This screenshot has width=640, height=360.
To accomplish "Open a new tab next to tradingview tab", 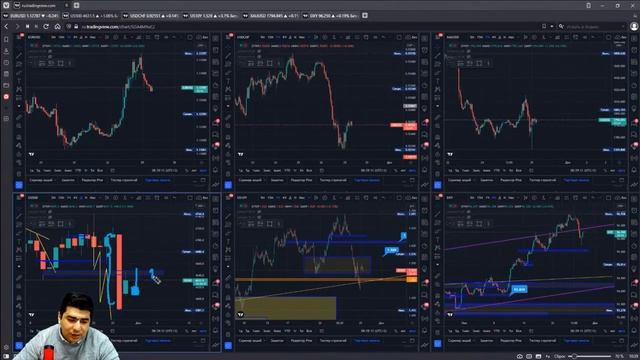I will tap(76, 5).
